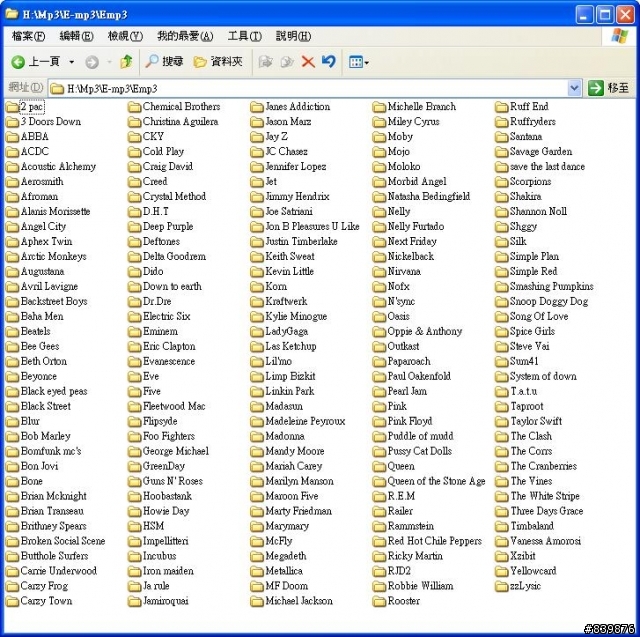
Task: Select the ABBA folder icon
Action: click(x=12, y=137)
